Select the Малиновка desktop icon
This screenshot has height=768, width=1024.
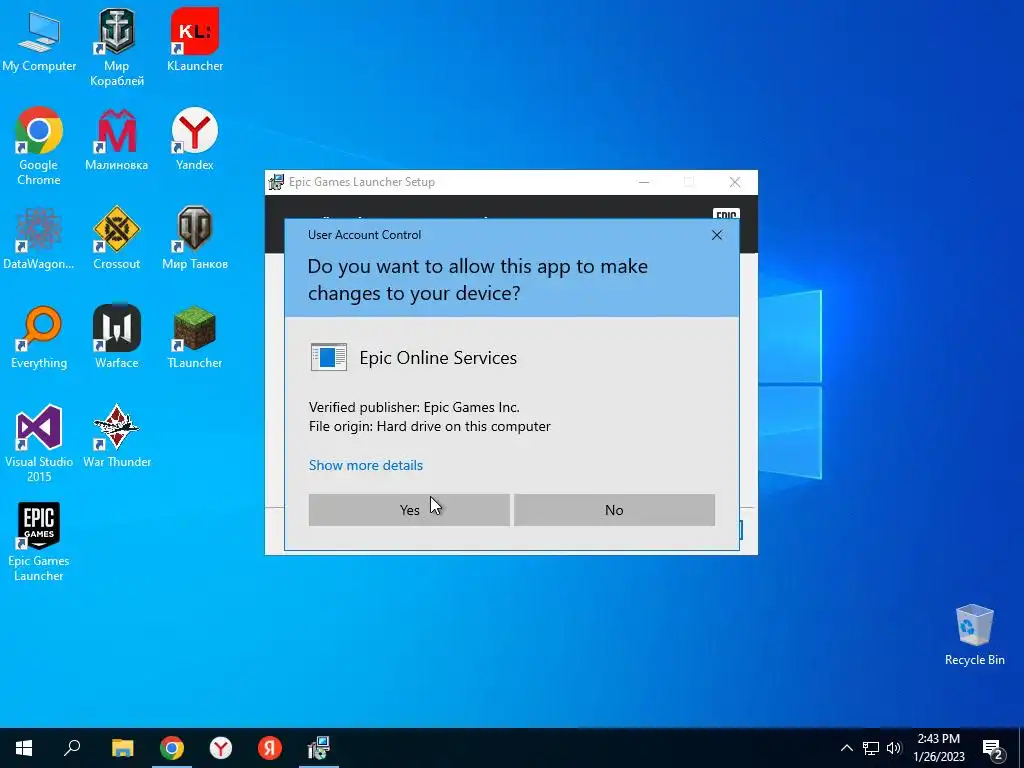point(116,139)
